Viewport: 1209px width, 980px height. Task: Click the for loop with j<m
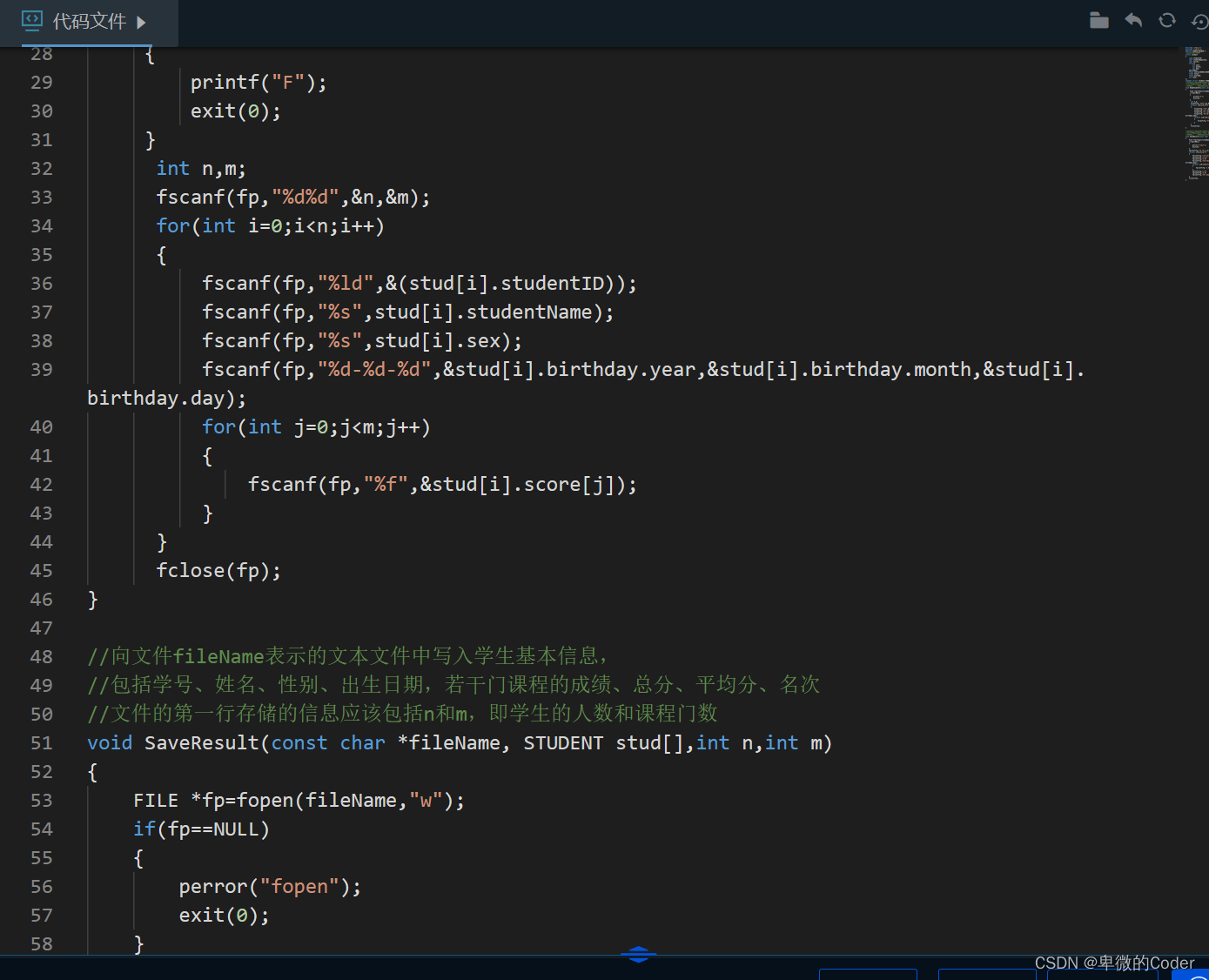click(316, 427)
